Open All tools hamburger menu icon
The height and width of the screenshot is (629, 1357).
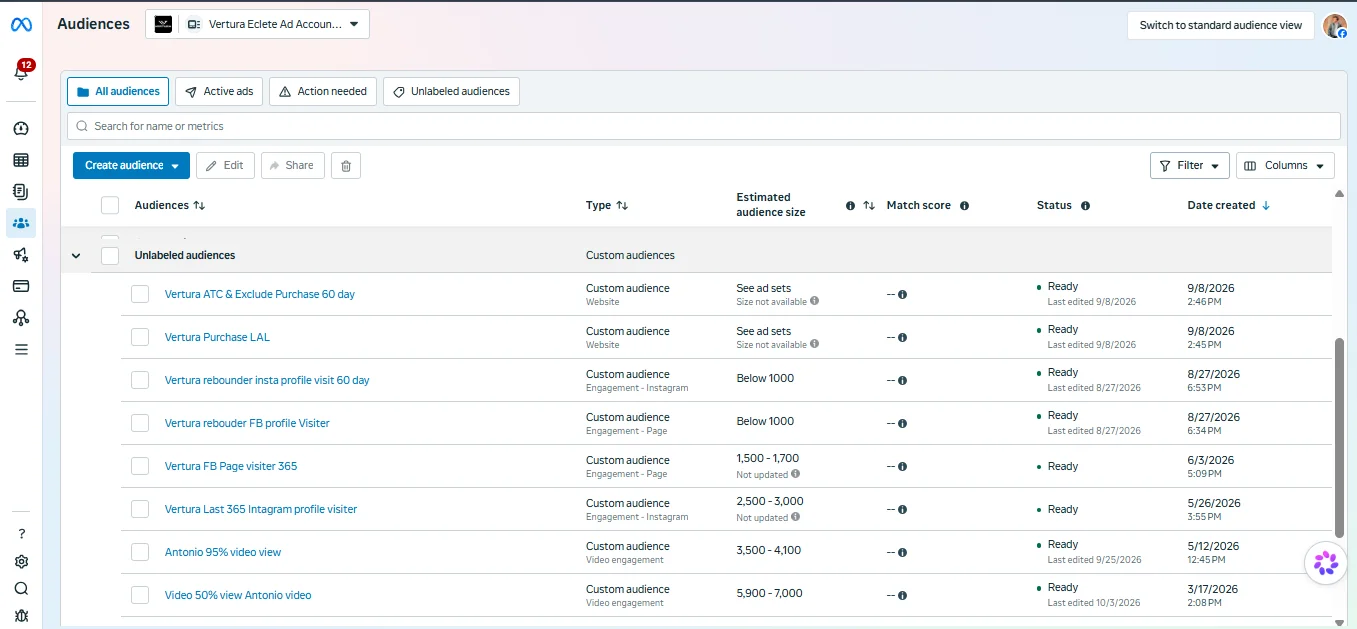[x=21, y=350]
